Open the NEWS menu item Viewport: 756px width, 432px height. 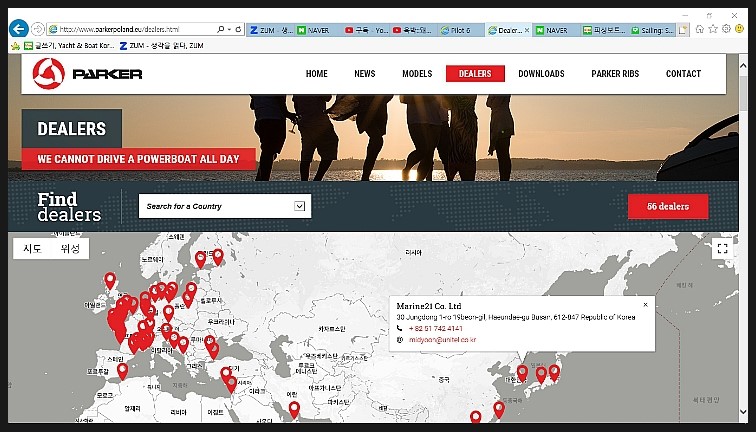[364, 74]
